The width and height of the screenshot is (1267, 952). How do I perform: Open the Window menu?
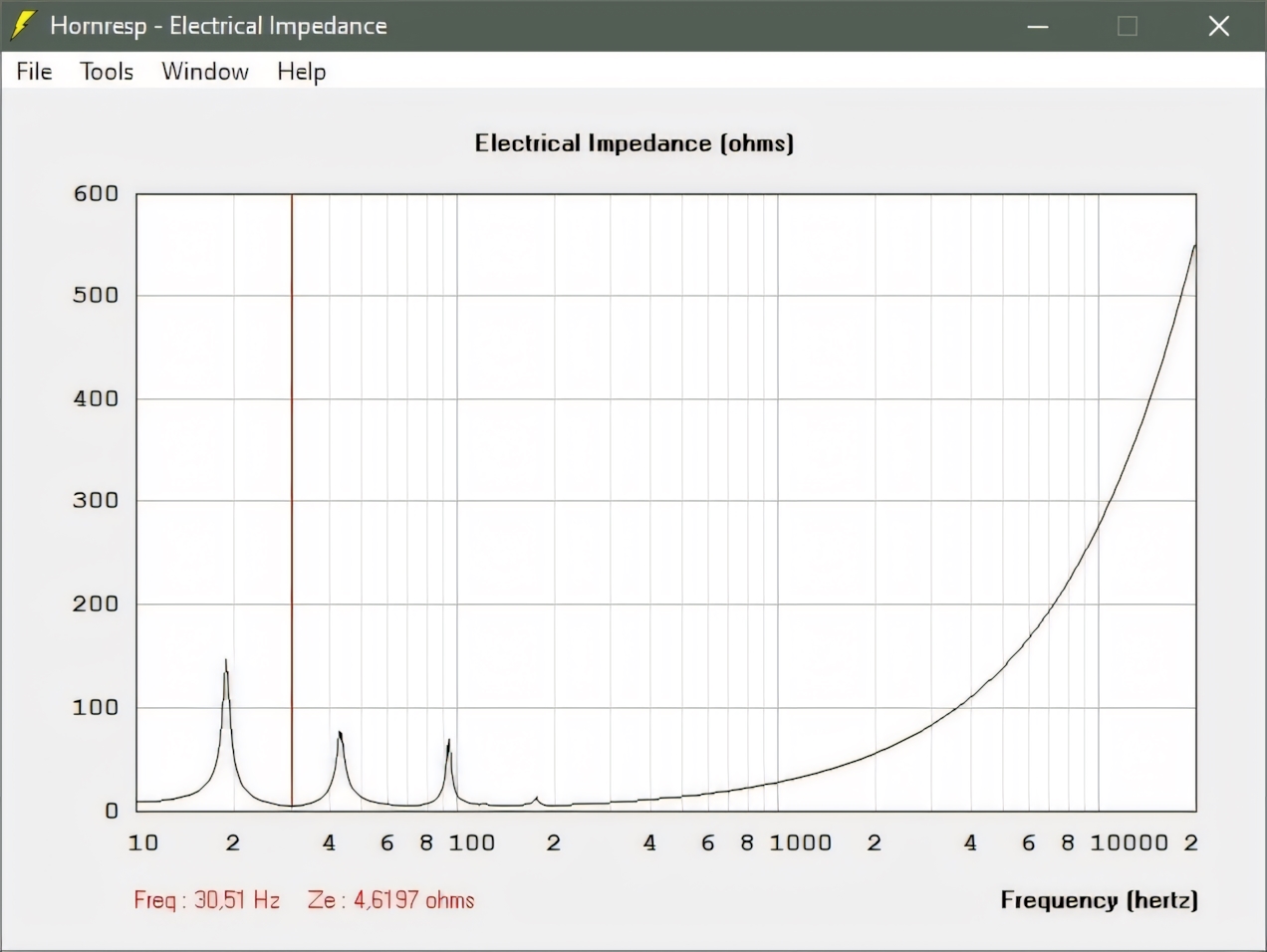click(205, 72)
